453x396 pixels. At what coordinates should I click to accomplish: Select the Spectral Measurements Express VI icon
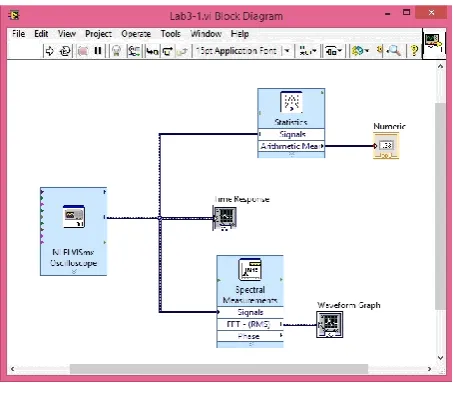(250, 269)
